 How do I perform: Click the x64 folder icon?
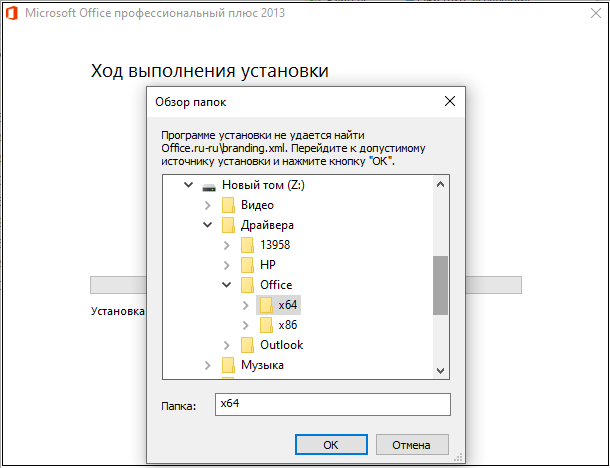266,305
